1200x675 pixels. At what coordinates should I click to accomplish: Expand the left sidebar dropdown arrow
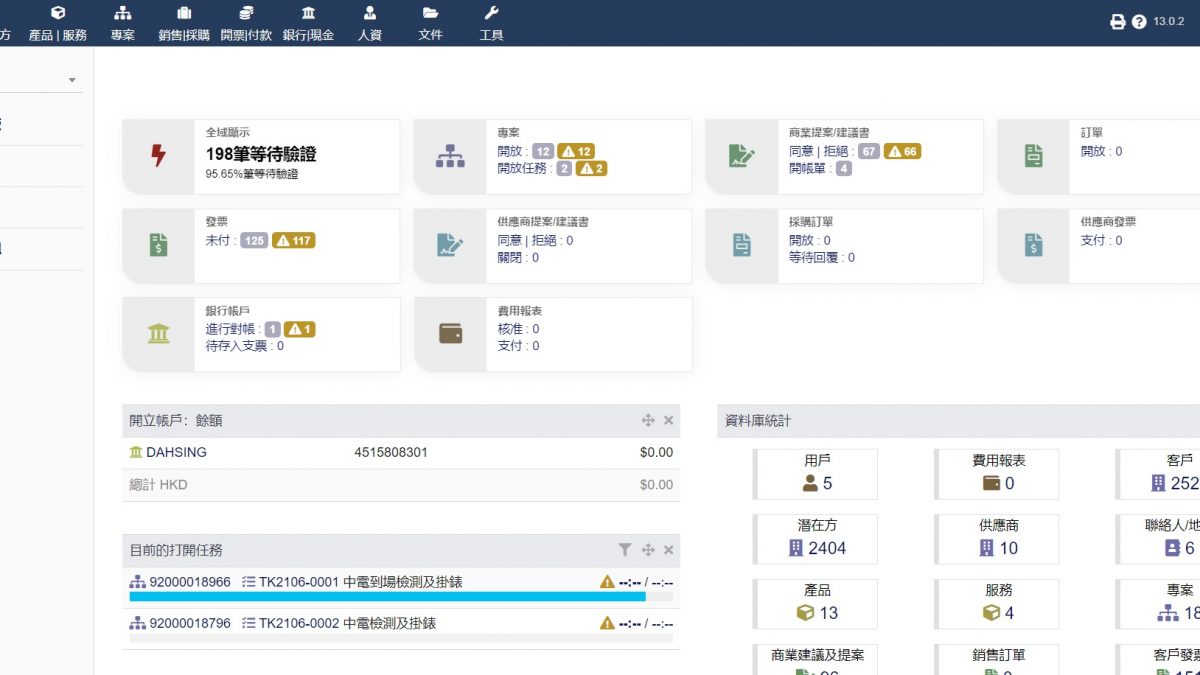pos(72,80)
